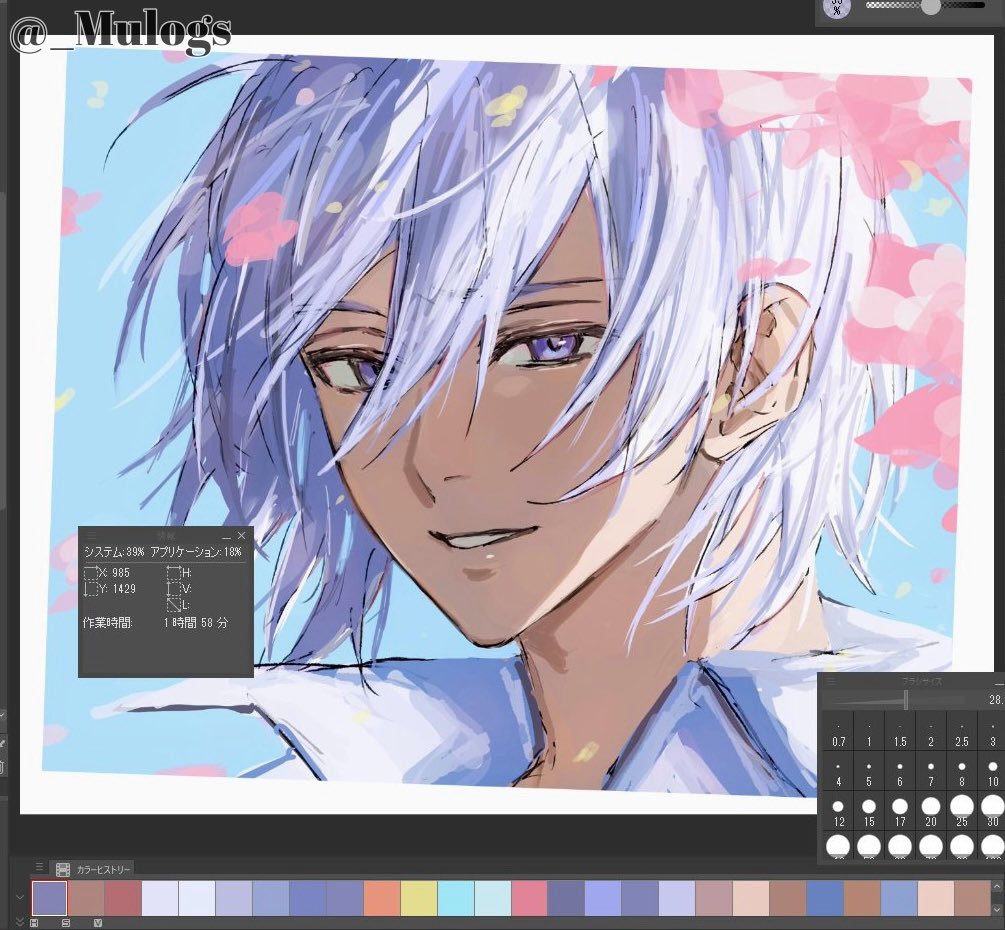Image resolution: width=1005 pixels, height=930 pixels.
Task: Select the 5 brush size preset
Action: [x=868, y=772]
